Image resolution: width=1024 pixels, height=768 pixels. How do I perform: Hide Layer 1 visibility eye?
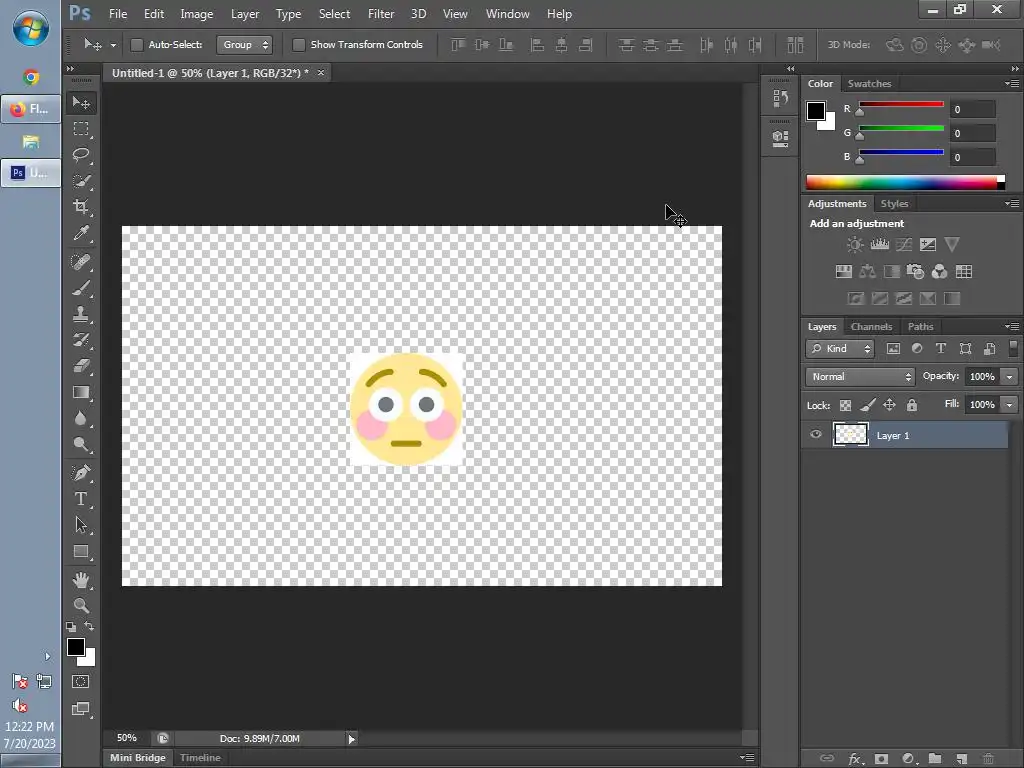click(x=816, y=434)
